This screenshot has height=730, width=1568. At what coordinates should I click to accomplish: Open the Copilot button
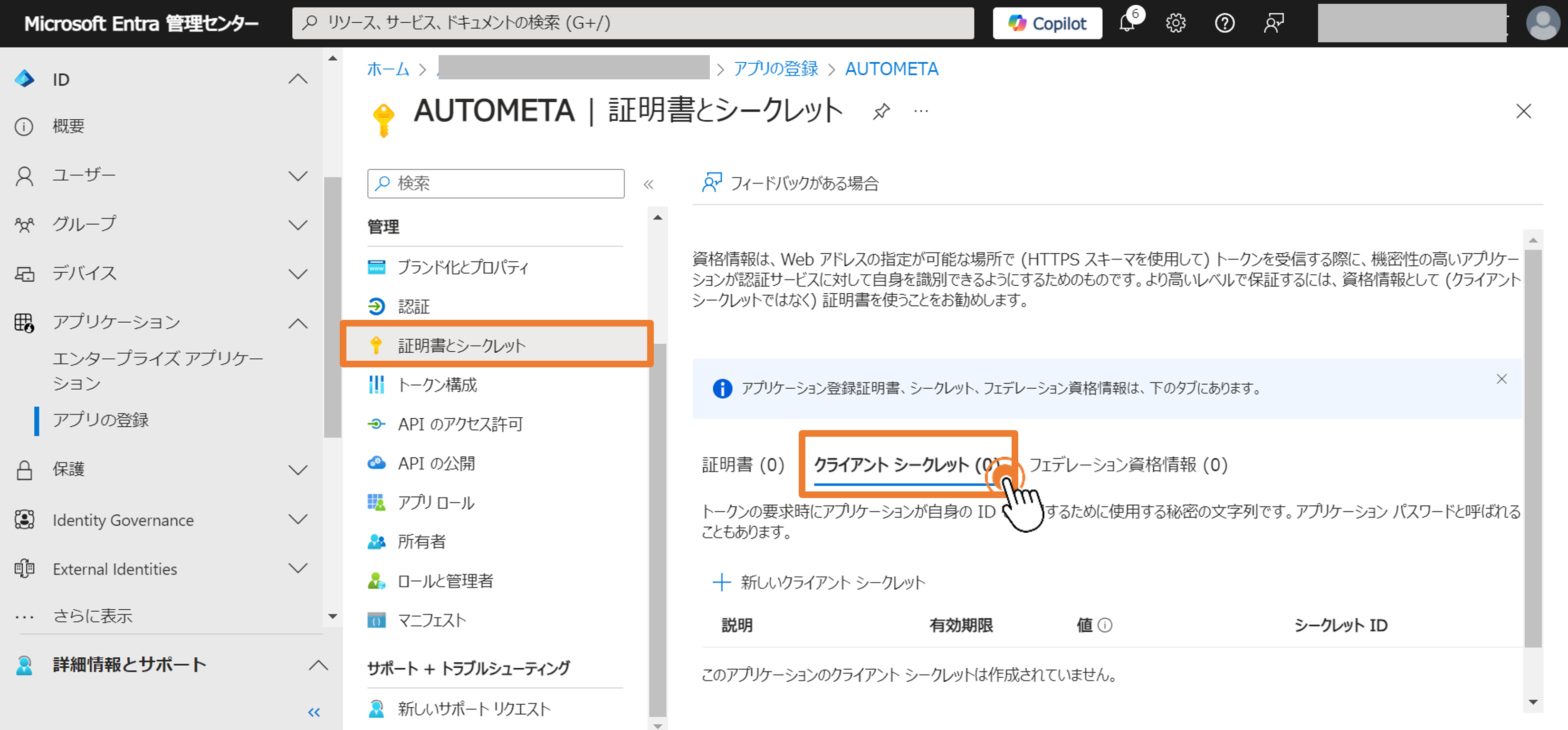(1047, 23)
